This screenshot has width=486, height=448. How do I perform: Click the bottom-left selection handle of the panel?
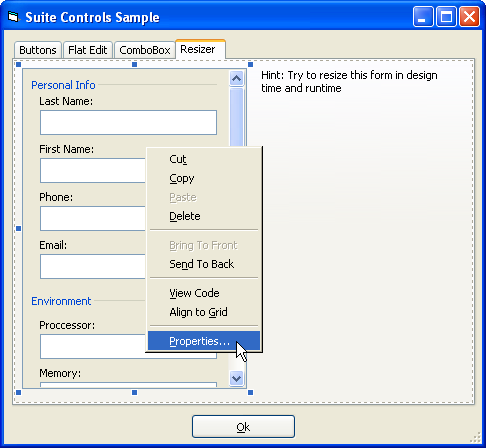click(x=19, y=392)
